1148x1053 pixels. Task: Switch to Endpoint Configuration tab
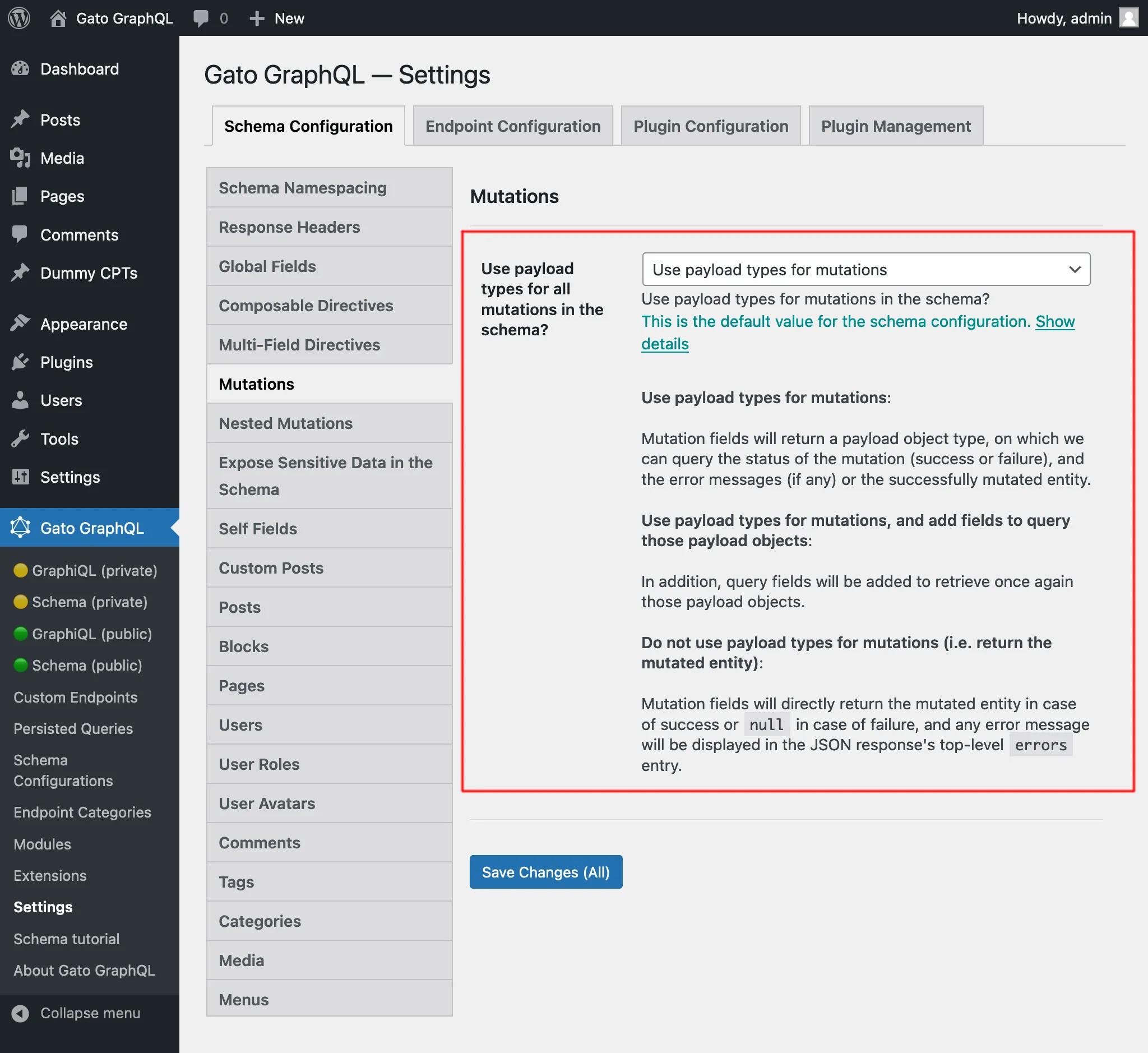tap(512, 126)
